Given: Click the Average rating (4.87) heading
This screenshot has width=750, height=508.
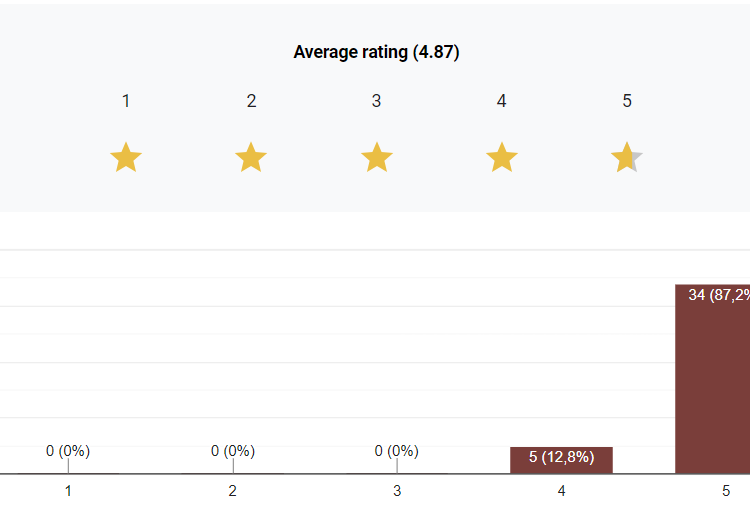Looking at the screenshot, I should click(x=376, y=52).
